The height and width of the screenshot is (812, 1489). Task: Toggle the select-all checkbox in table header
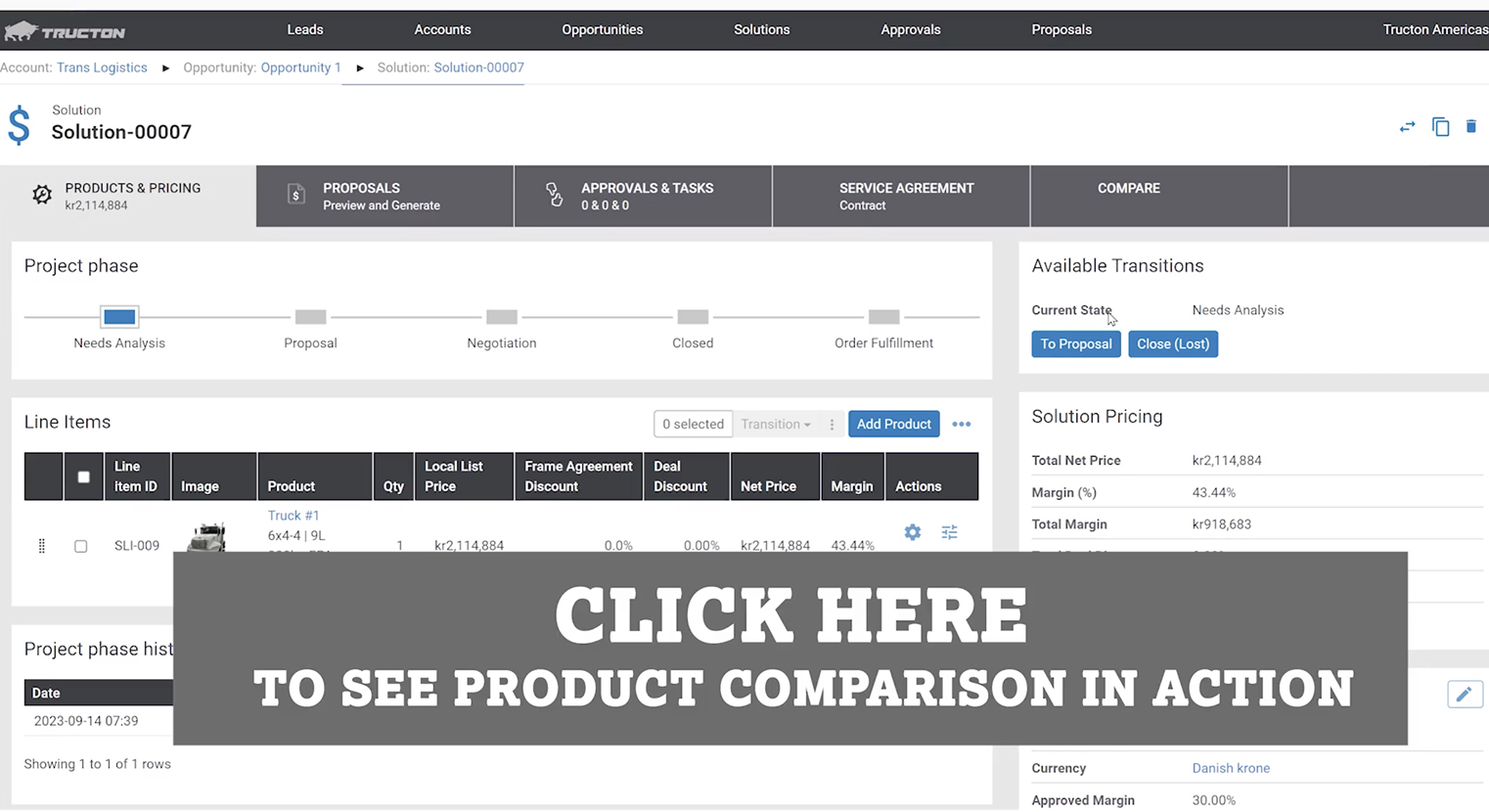pos(83,477)
